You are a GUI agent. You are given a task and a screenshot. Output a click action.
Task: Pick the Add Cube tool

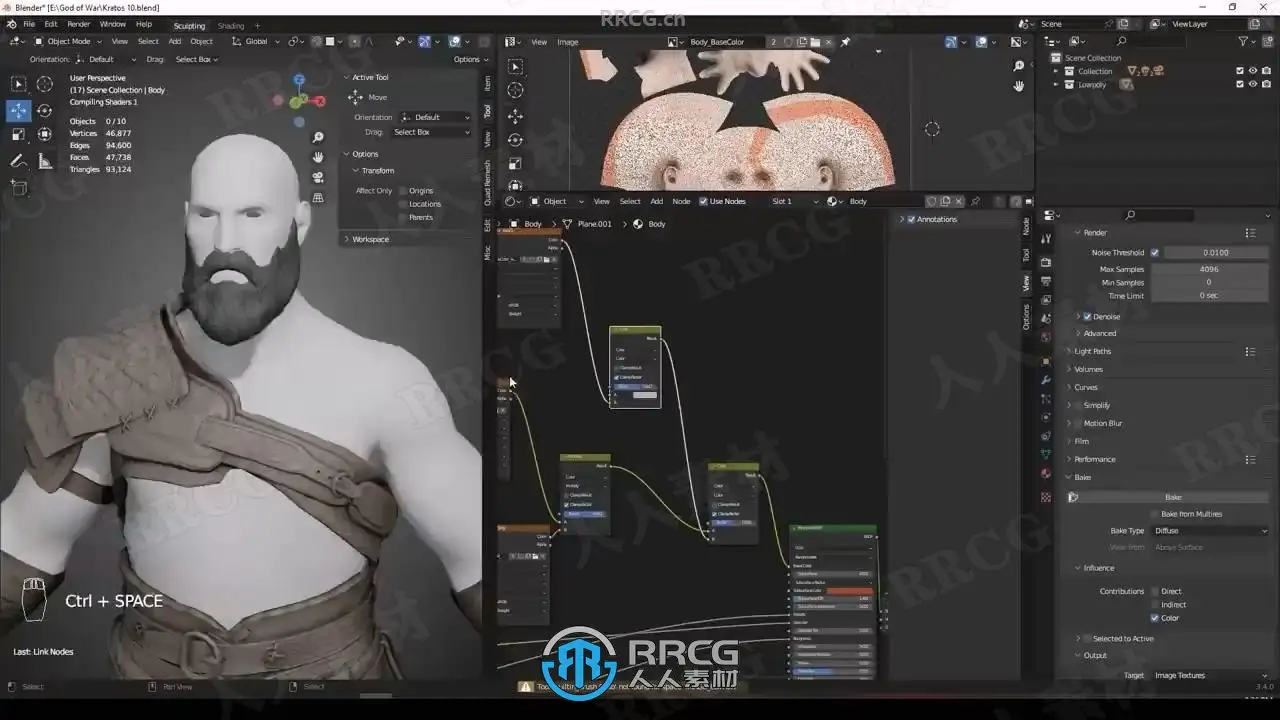tap(19, 186)
